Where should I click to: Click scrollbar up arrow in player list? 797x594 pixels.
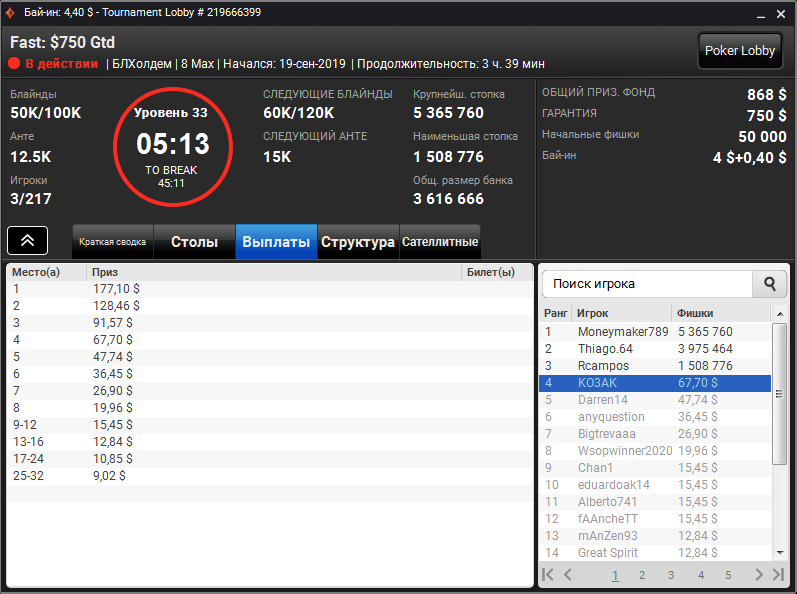[780, 315]
